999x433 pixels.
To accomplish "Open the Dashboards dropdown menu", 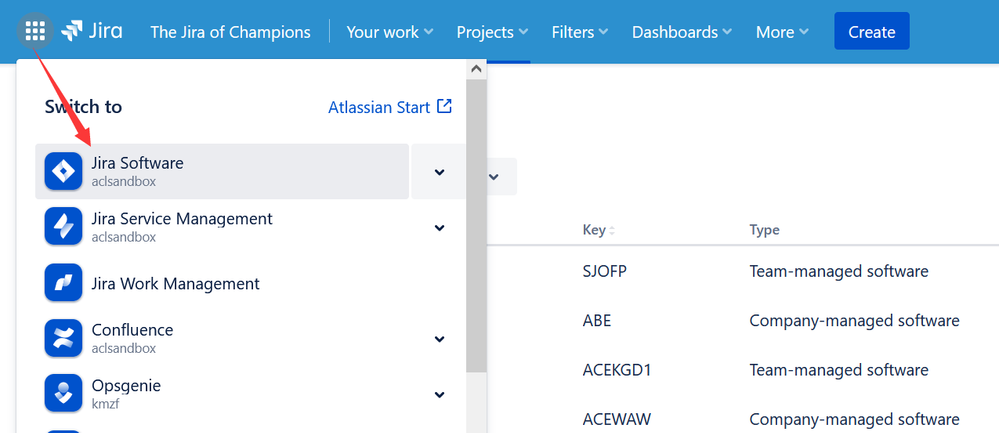I will [682, 32].
